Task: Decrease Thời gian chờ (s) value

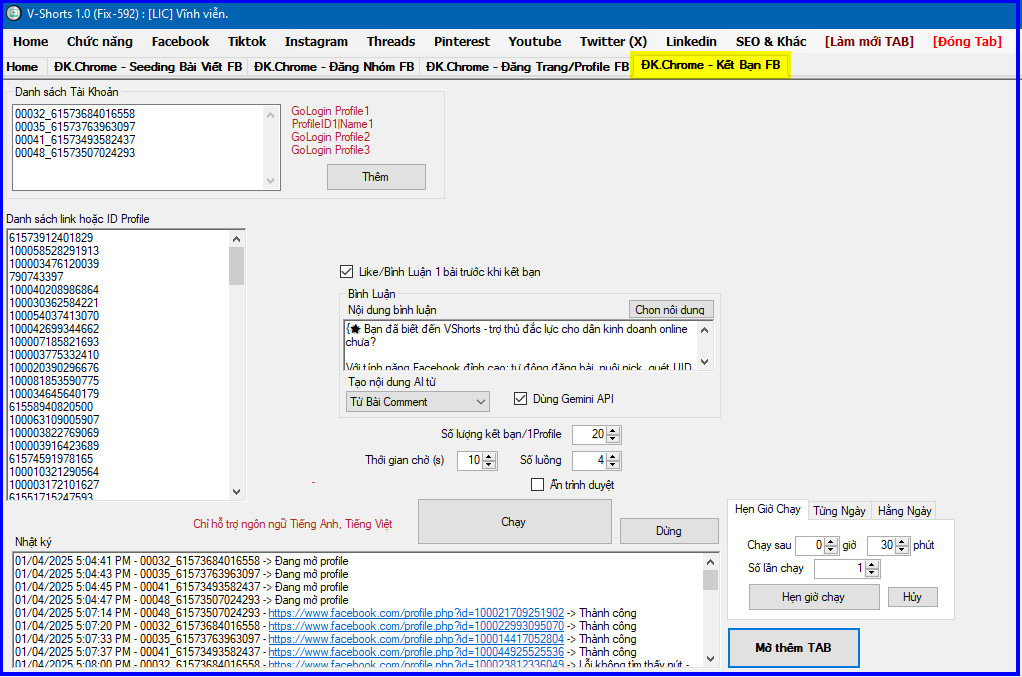Action: click(489, 465)
